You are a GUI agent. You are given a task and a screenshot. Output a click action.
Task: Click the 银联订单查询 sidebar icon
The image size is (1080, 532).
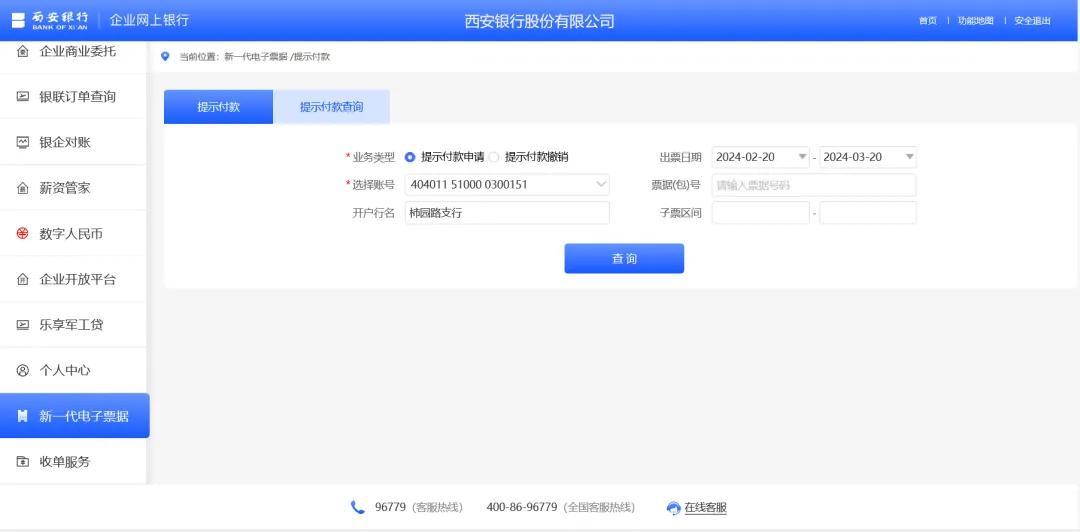point(23,97)
